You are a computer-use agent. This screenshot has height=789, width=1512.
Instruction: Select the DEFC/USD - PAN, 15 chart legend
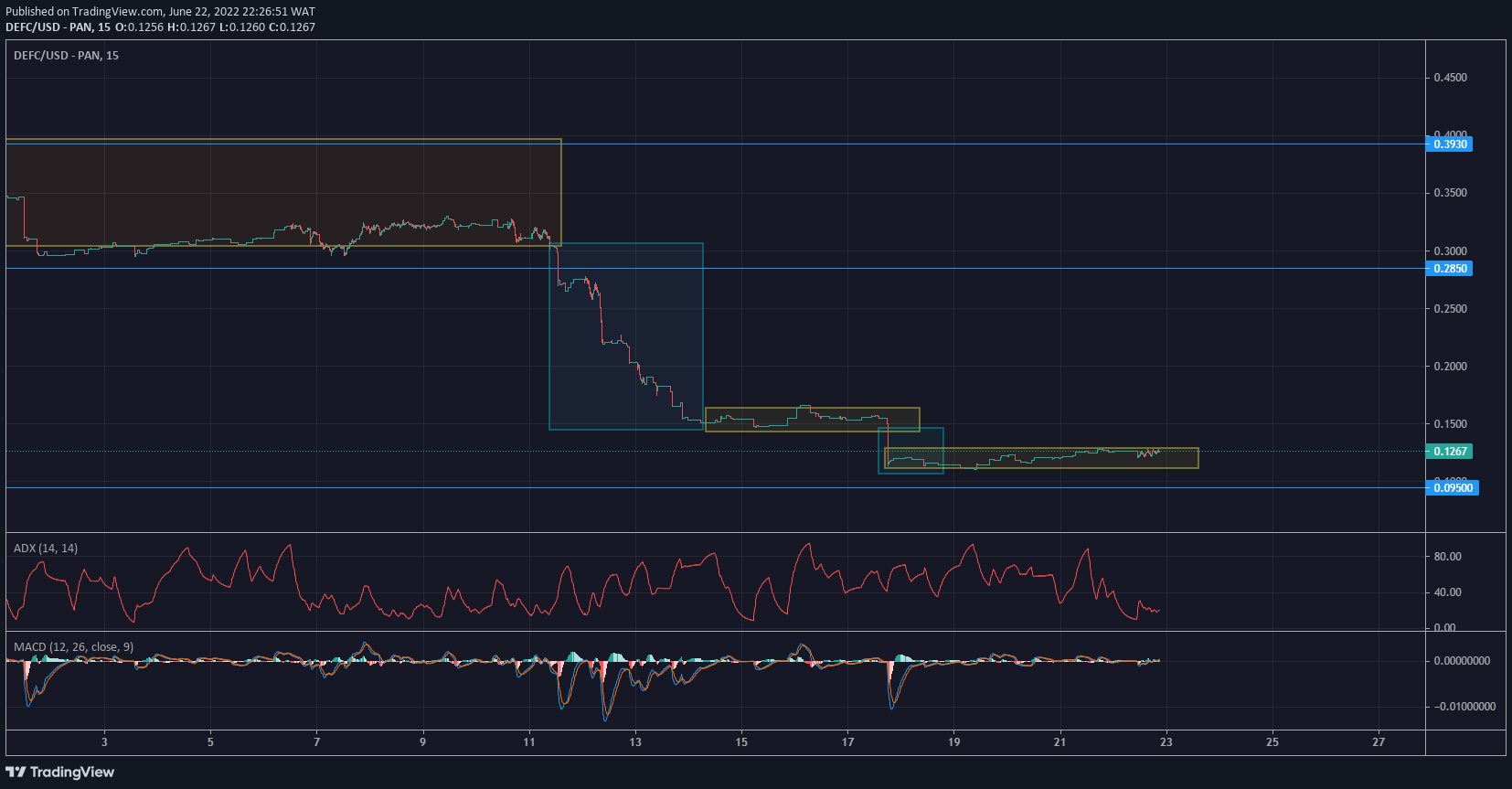pyautogui.click(x=66, y=56)
